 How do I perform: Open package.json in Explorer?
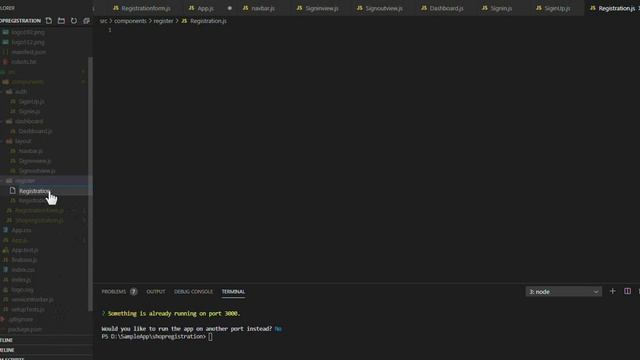24,329
